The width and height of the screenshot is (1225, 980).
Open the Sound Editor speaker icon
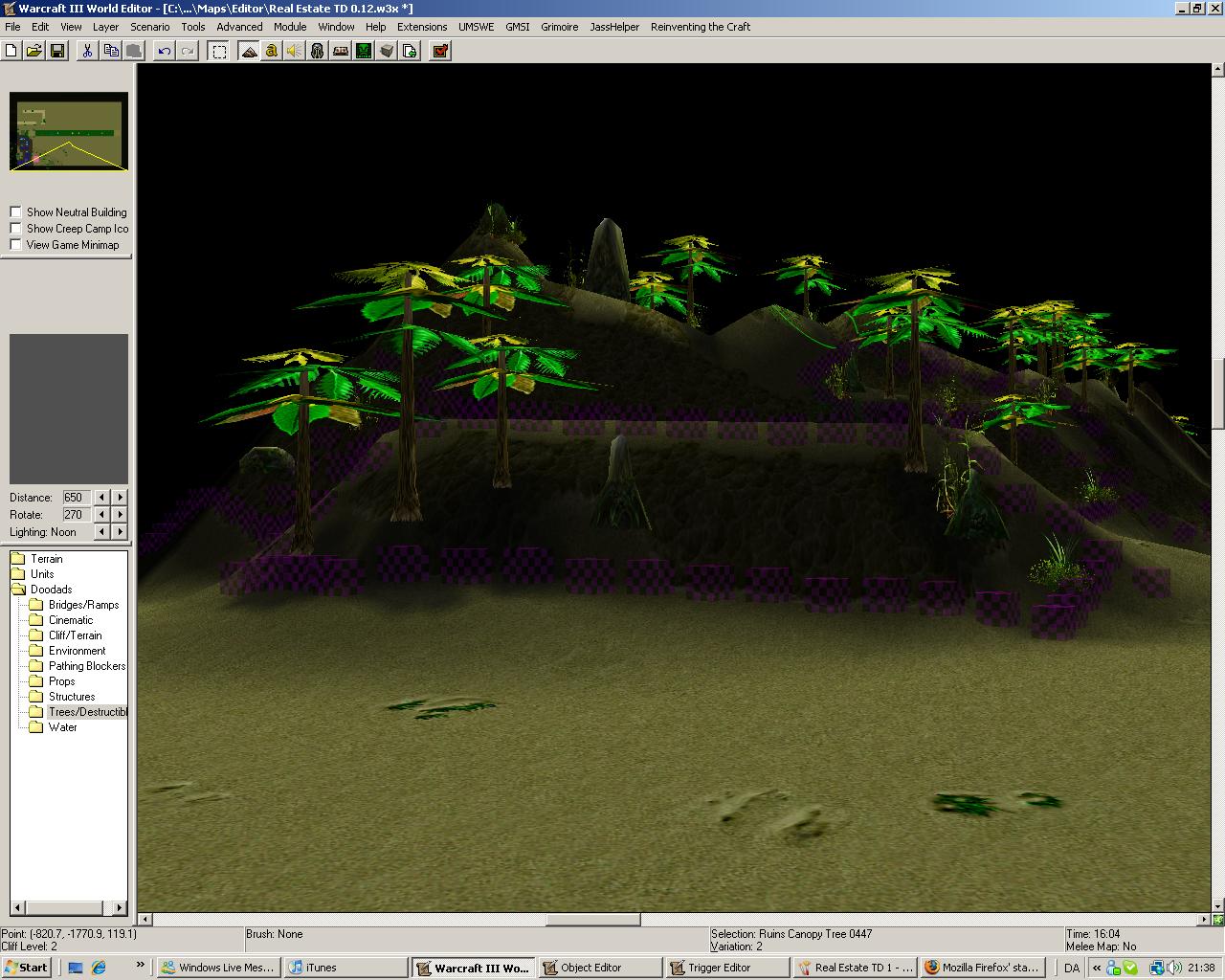(x=295, y=51)
